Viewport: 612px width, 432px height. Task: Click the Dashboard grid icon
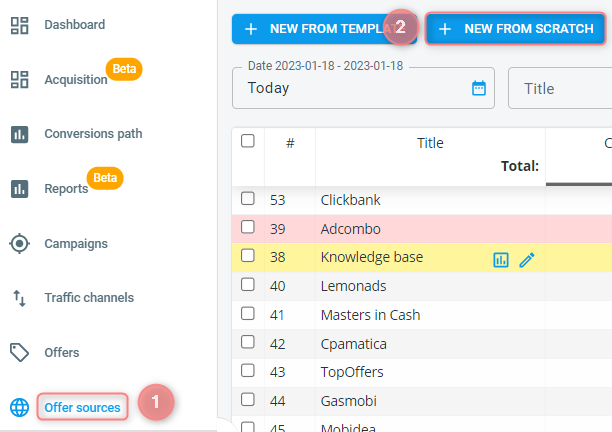(x=19, y=25)
